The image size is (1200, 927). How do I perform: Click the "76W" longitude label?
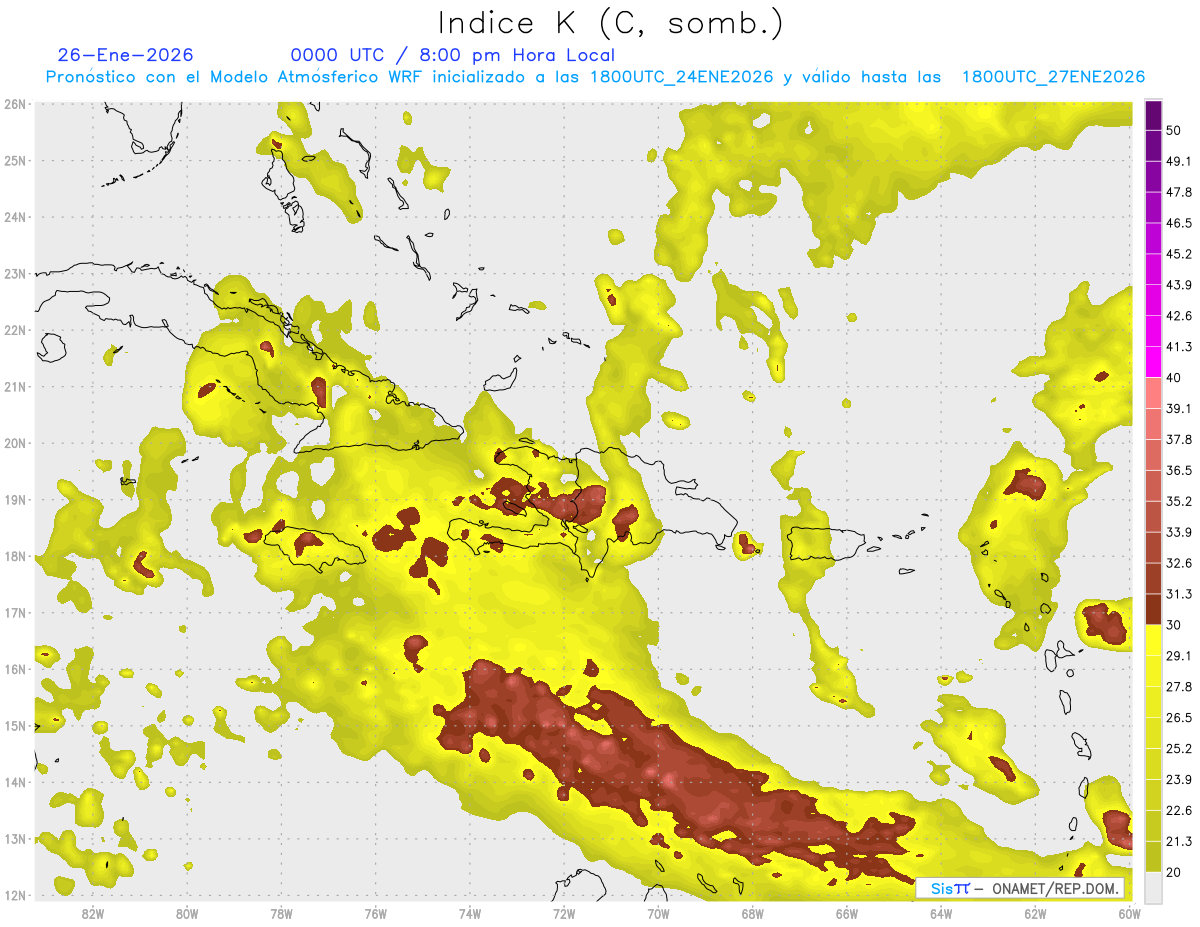point(375,913)
